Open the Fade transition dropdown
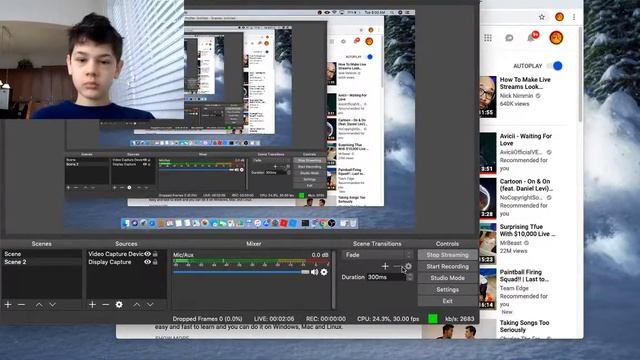 pyautogui.click(x=377, y=255)
